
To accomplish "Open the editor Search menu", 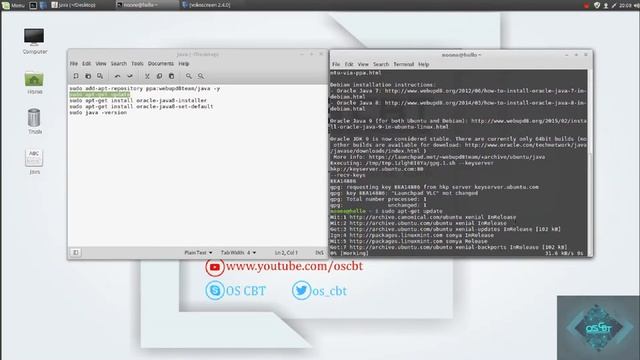I will click(119, 64).
